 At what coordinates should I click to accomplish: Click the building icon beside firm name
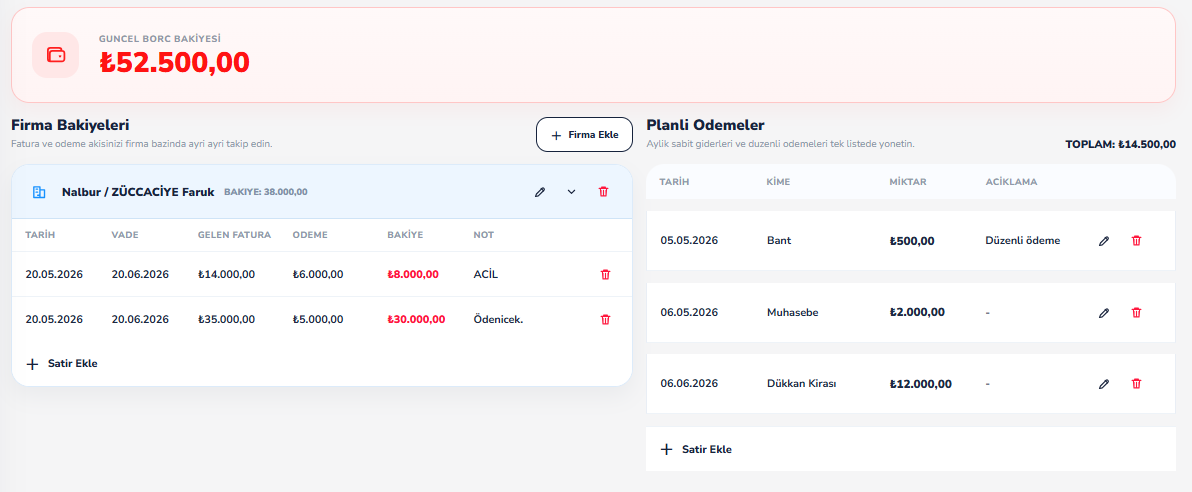tap(39, 192)
